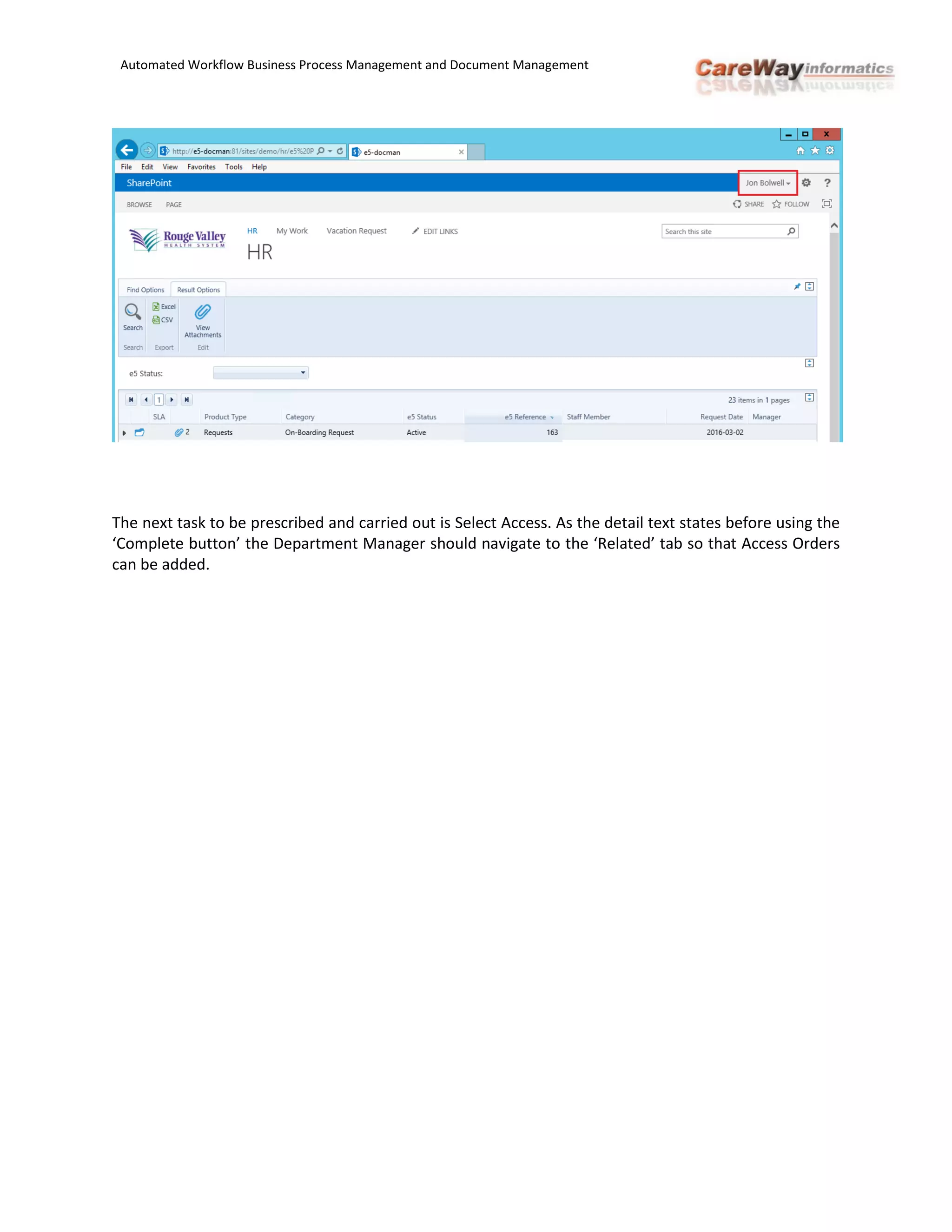Go to next page of results
The height and width of the screenshot is (1232, 952).
click(172, 399)
